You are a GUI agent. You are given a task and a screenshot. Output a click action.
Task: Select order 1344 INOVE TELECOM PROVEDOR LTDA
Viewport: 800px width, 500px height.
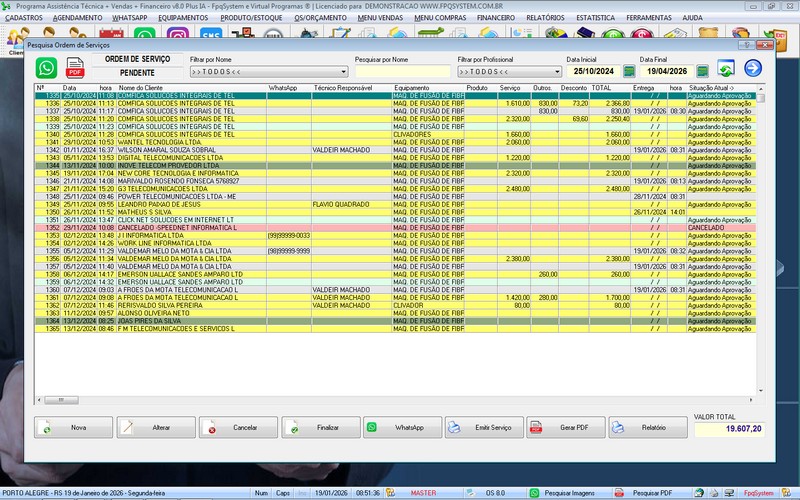pos(395,166)
